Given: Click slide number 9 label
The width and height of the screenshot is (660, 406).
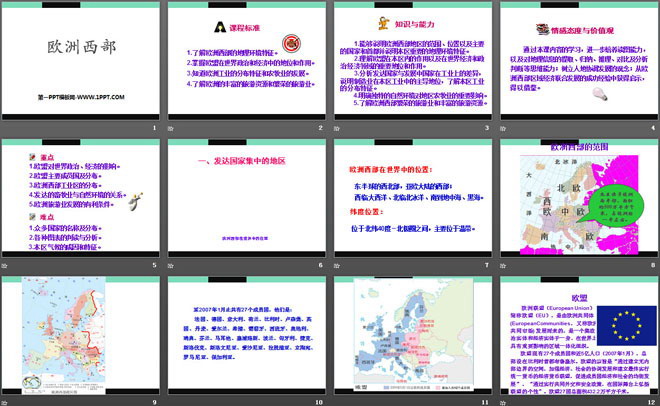Looking at the screenshot, I should (x=154, y=402).
